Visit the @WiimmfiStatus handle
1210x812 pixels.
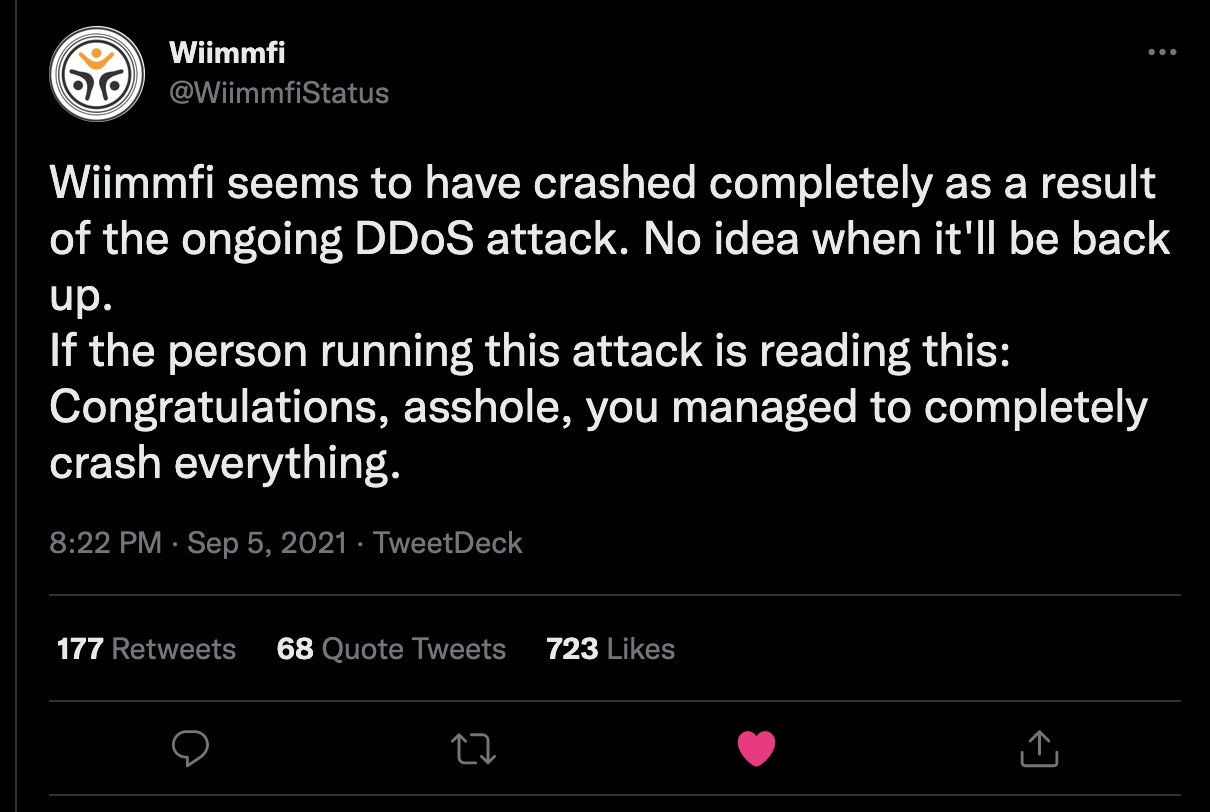(279, 93)
